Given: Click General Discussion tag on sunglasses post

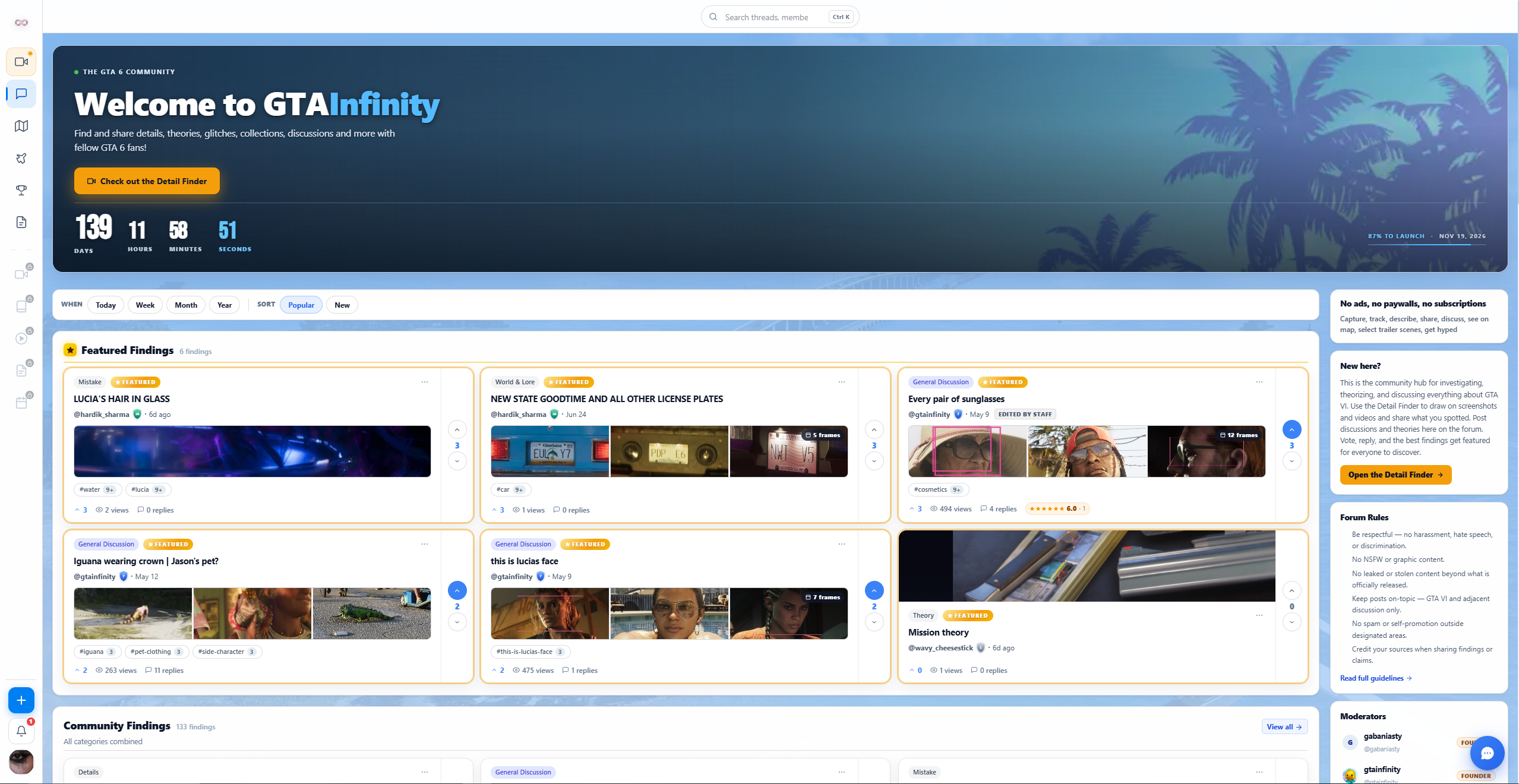Looking at the screenshot, I should (940, 382).
